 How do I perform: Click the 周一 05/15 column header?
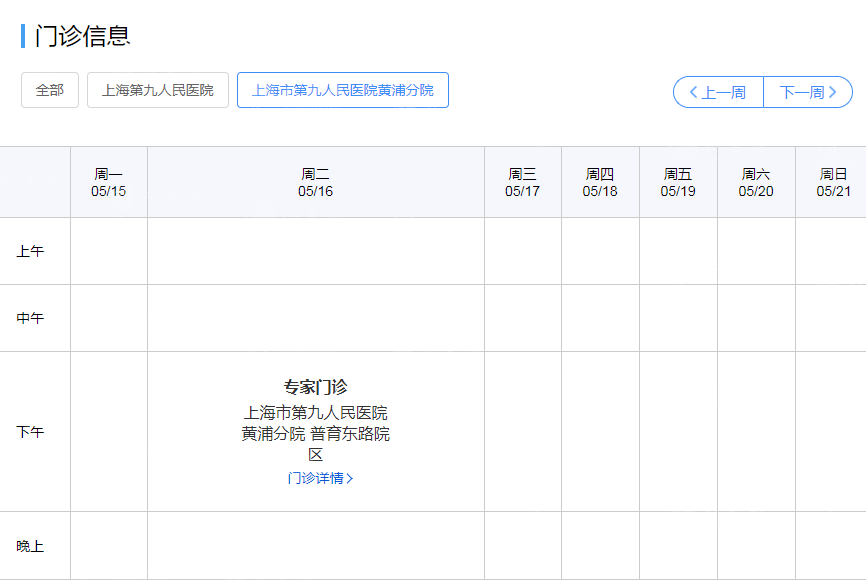(x=109, y=183)
